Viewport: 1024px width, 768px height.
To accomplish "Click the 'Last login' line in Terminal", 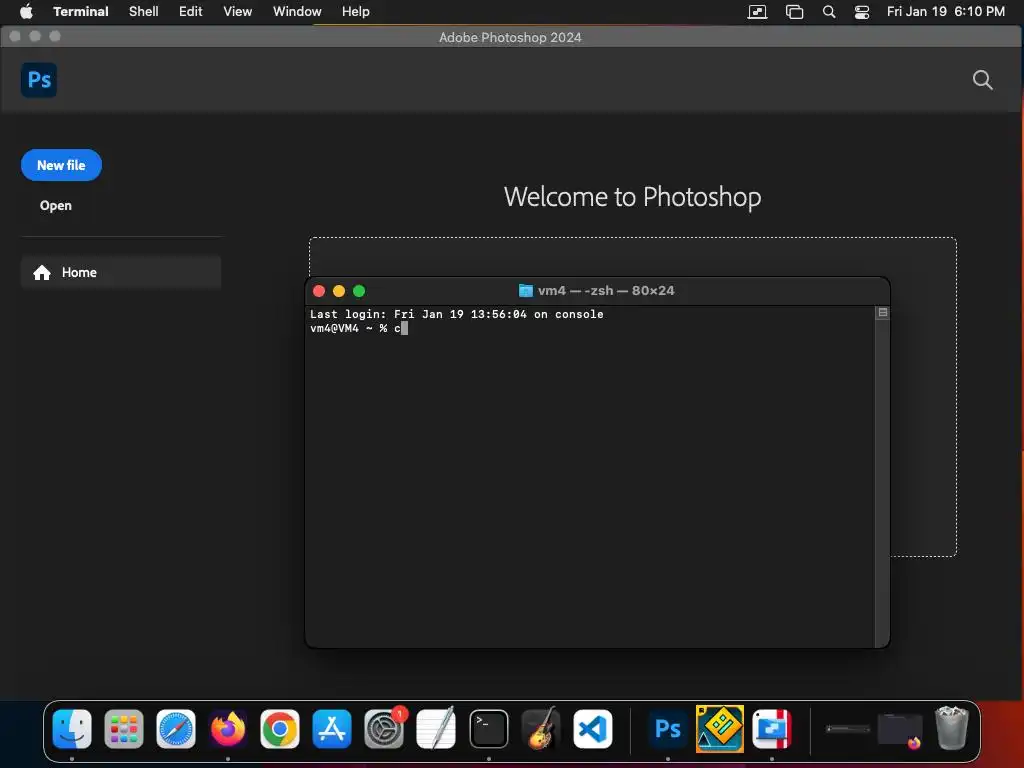I will tap(456, 314).
